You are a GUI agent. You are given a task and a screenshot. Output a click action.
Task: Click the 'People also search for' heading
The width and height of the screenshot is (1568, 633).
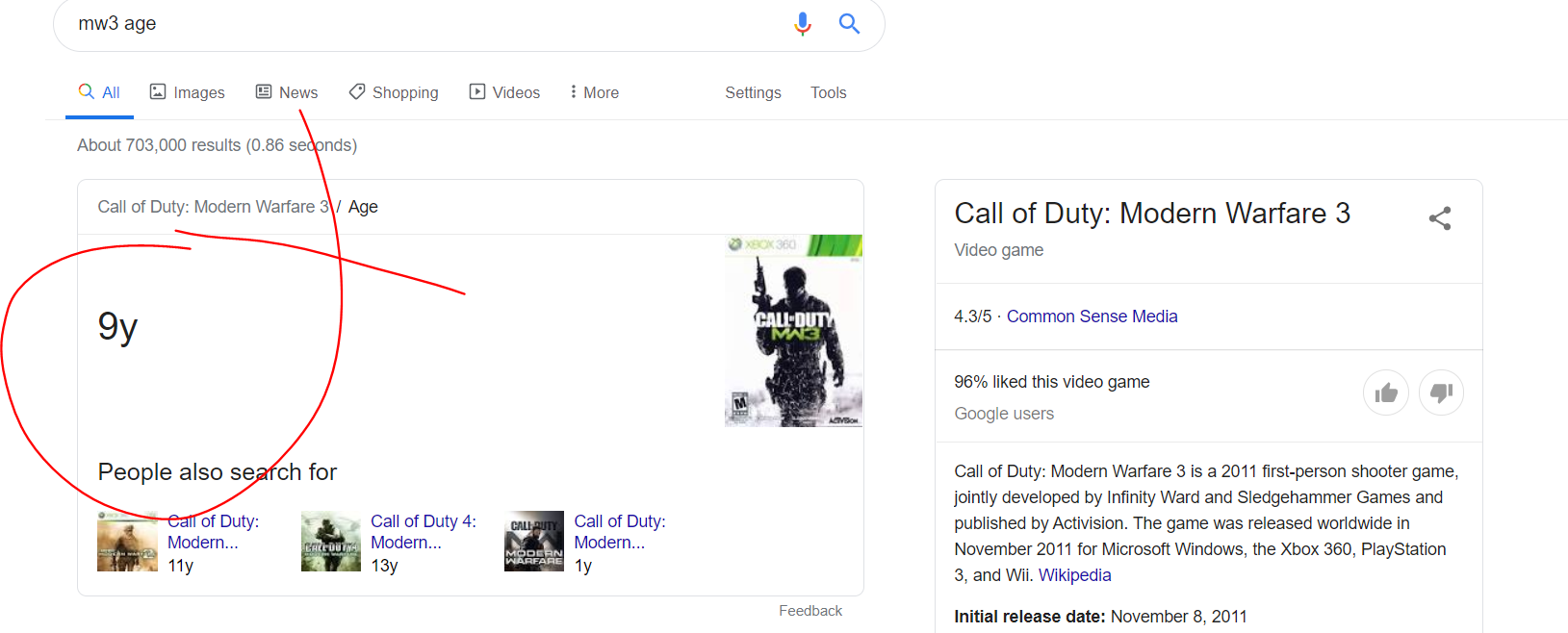[x=218, y=472]
